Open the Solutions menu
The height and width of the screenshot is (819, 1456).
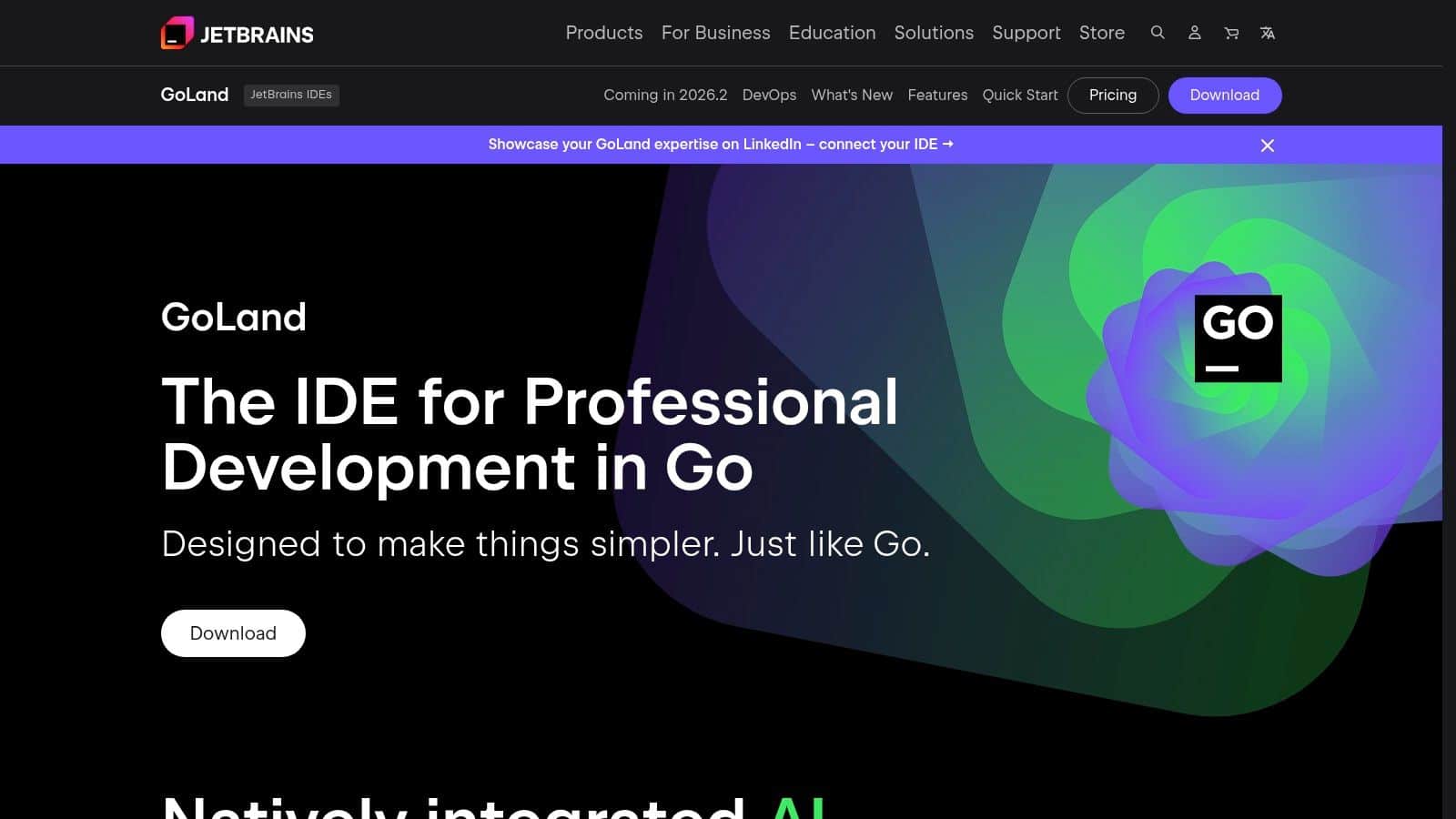pyautogui.click(x=934, y=33)
